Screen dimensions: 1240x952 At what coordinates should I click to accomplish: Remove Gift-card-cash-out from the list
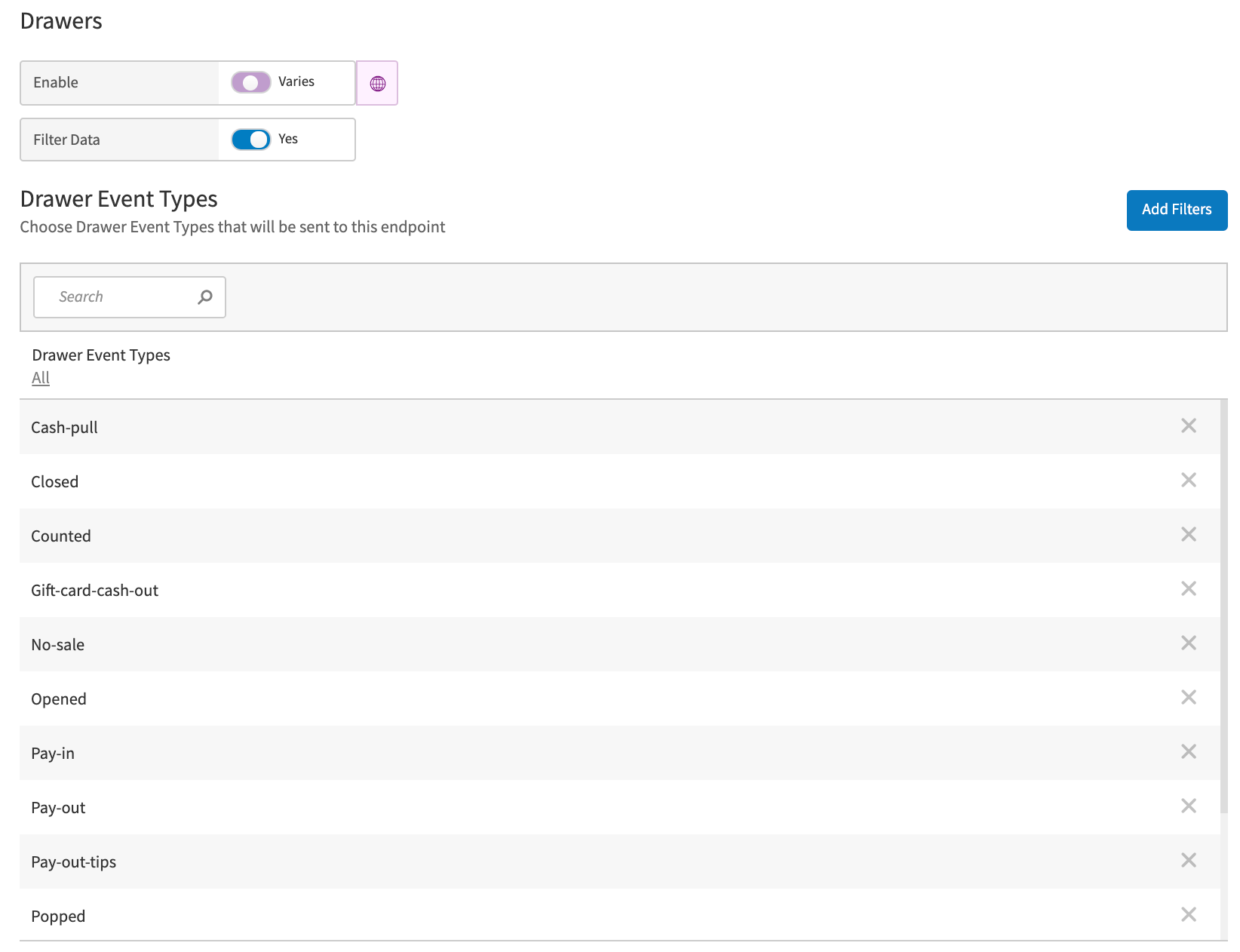[x=1188, y=589]
